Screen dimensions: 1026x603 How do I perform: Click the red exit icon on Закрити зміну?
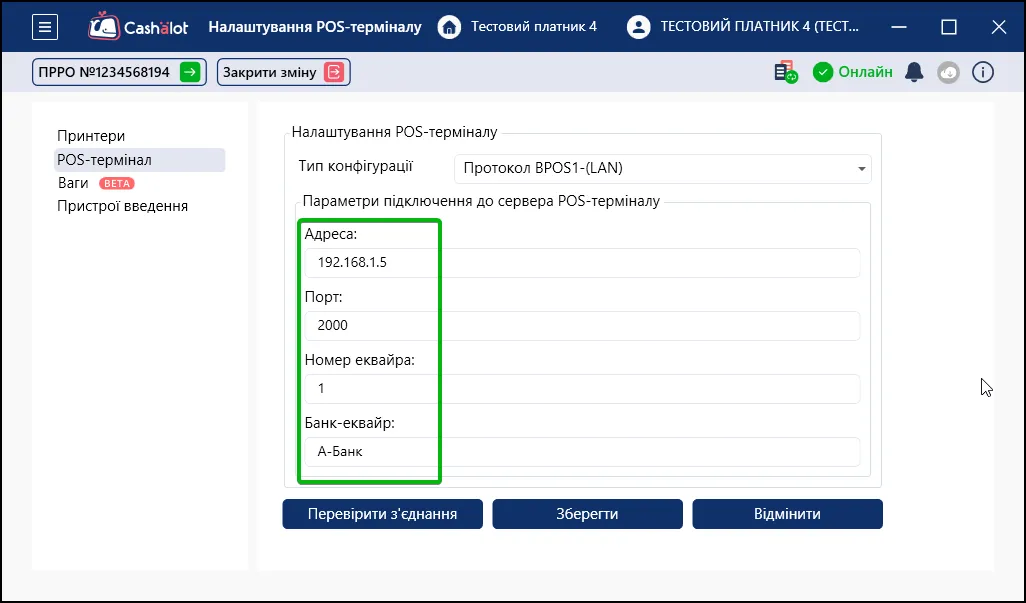(x=334, y=72)
